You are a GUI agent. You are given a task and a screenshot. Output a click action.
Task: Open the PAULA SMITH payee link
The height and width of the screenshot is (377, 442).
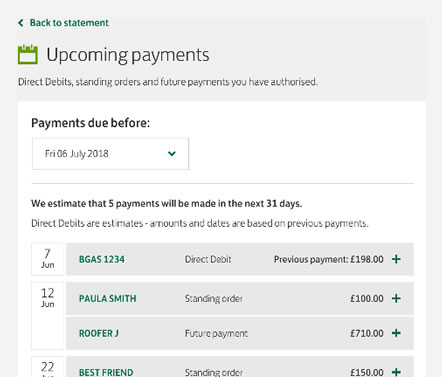click(107, 298)
